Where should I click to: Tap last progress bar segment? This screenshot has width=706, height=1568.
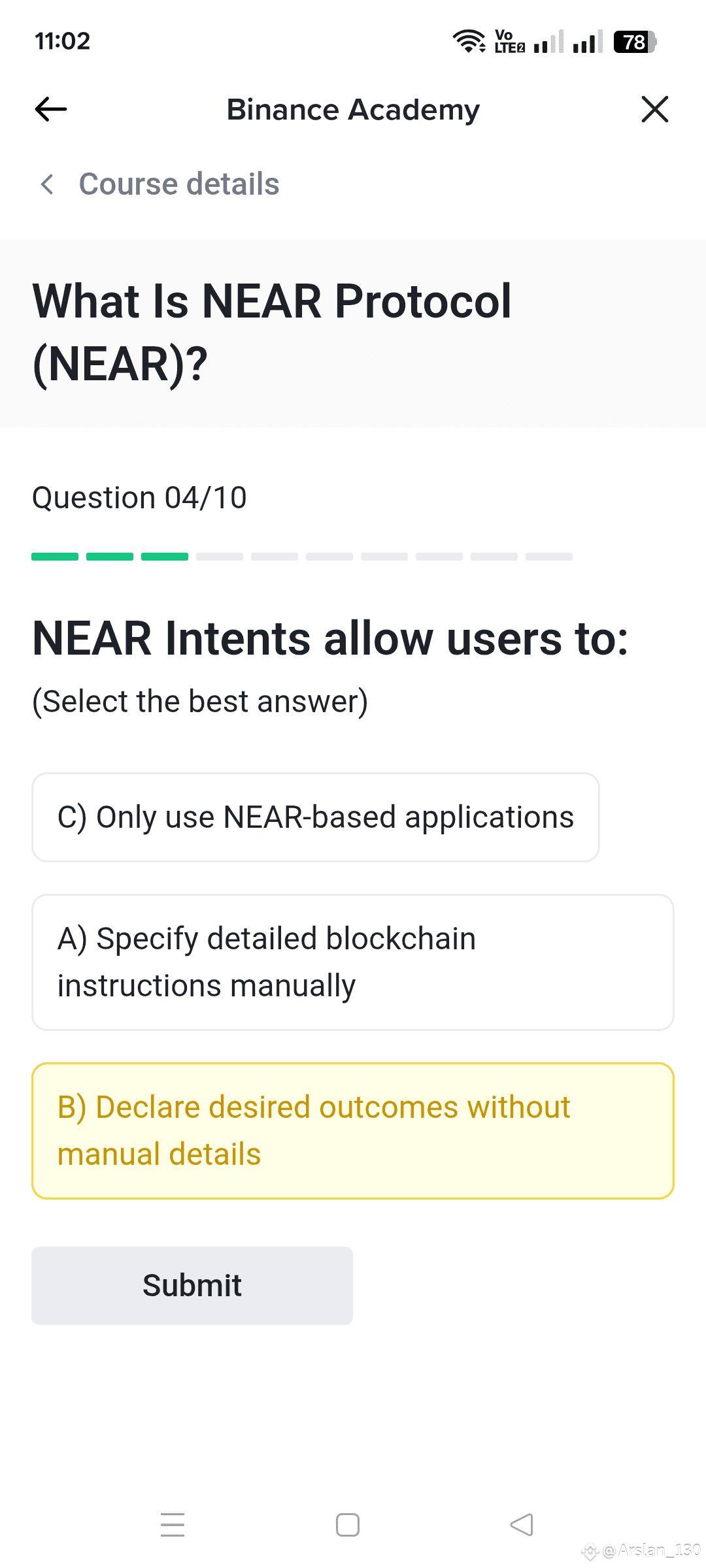[549, 557]
